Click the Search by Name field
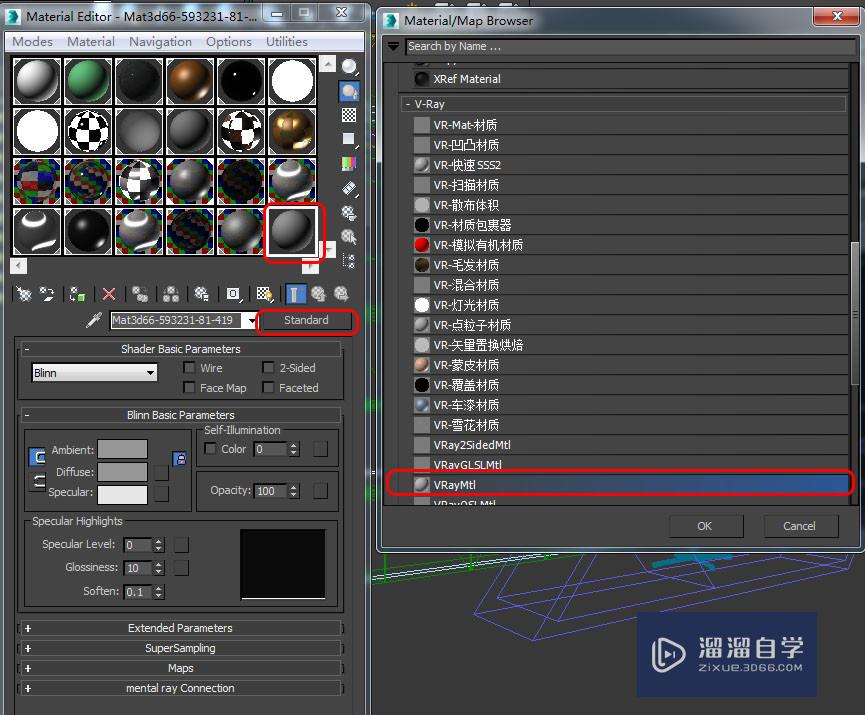The width and height of the screenshot is (865, 715). tap(630, 46)
